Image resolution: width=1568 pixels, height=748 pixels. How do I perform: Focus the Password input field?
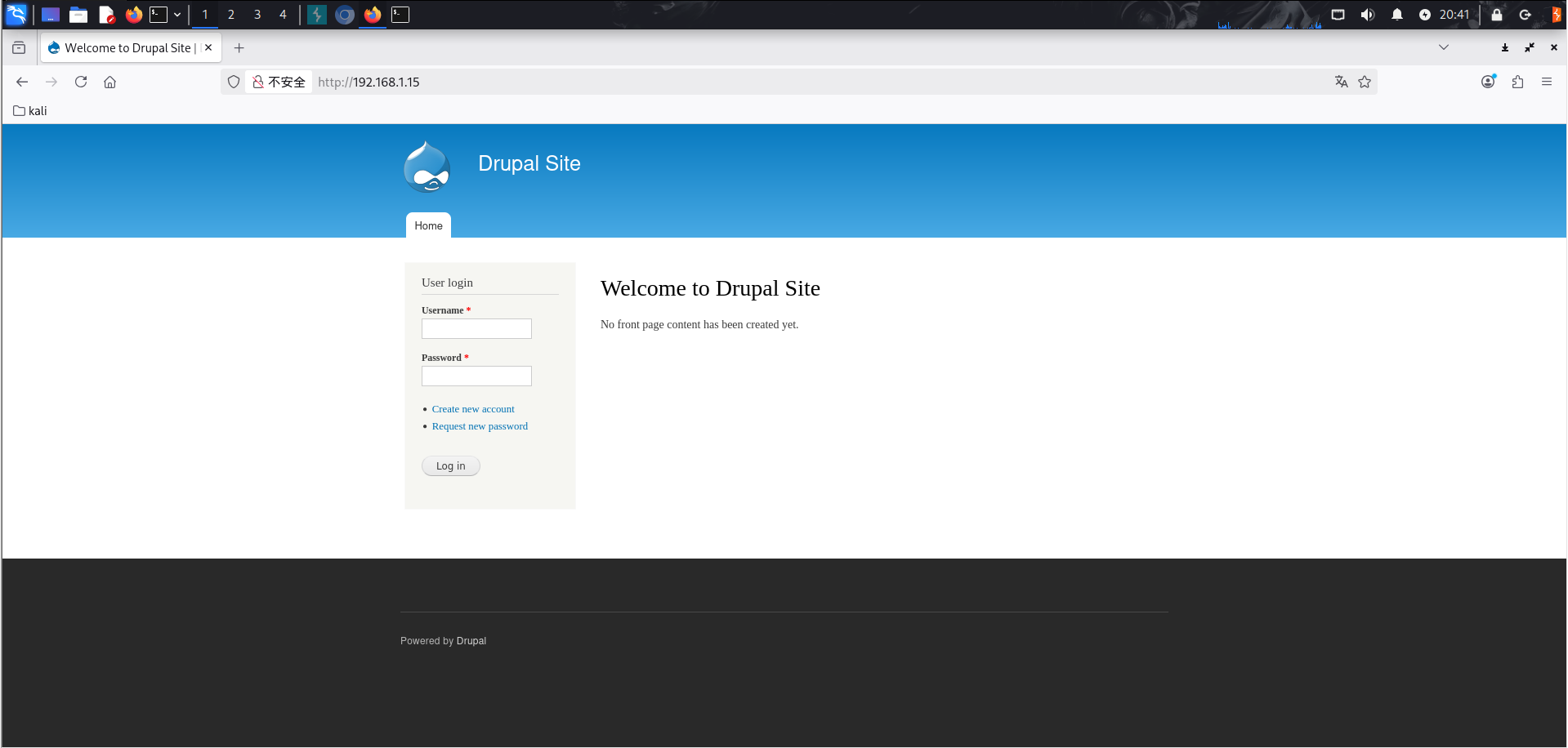coord(476,376)
